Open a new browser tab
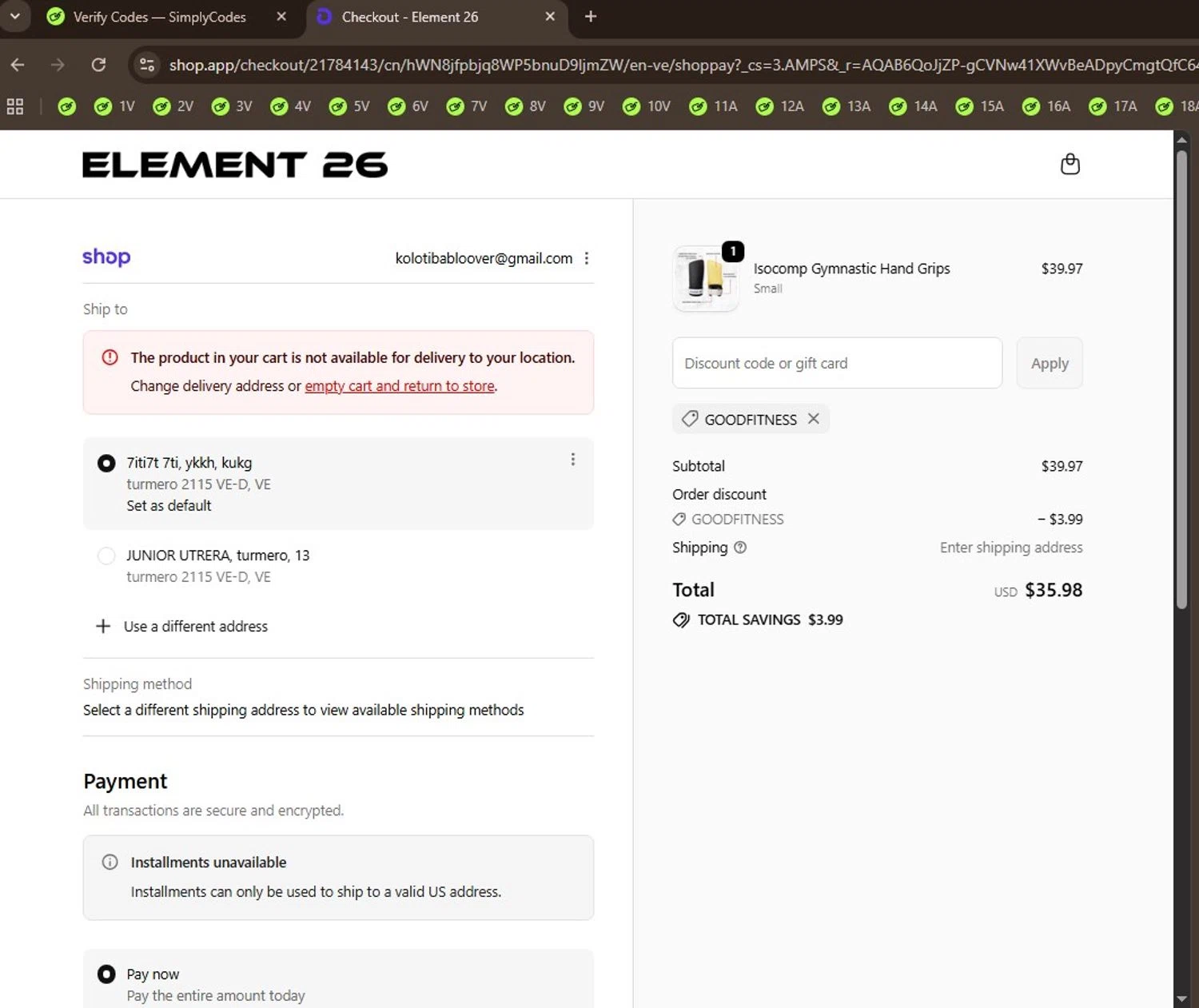The image size is (1199, 1008). (x=591, y=16)
